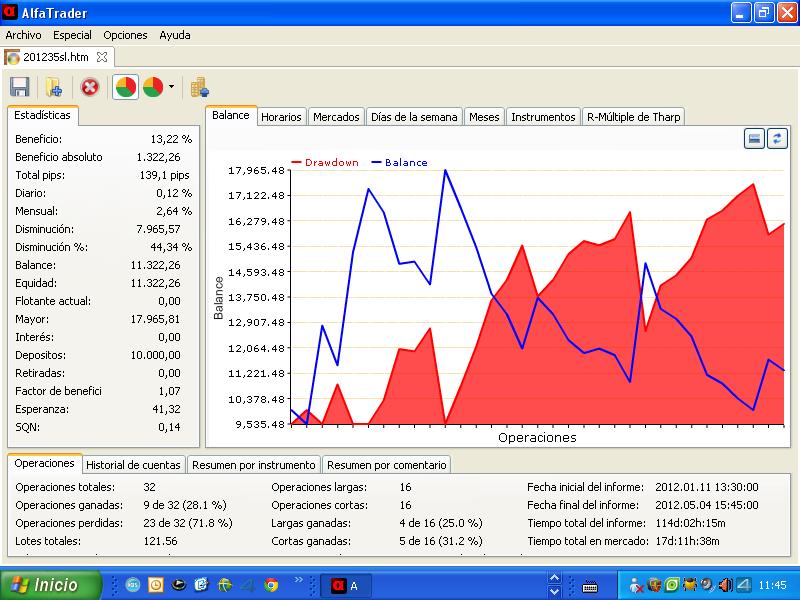This screenshot has height=600, width=800.
Task: Close the 201235sl.htm document tab
Action: click(103, 57)
